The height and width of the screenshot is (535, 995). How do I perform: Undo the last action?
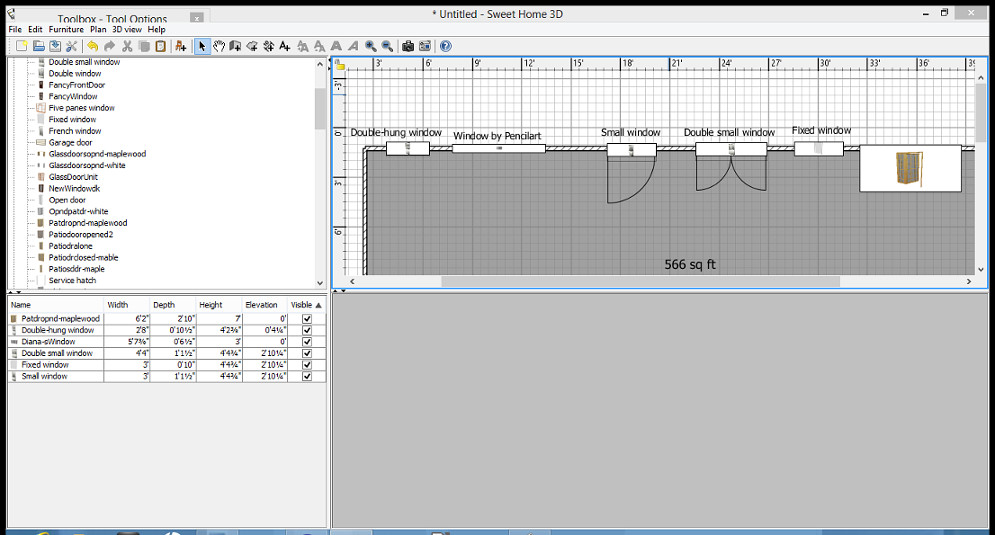93,46
